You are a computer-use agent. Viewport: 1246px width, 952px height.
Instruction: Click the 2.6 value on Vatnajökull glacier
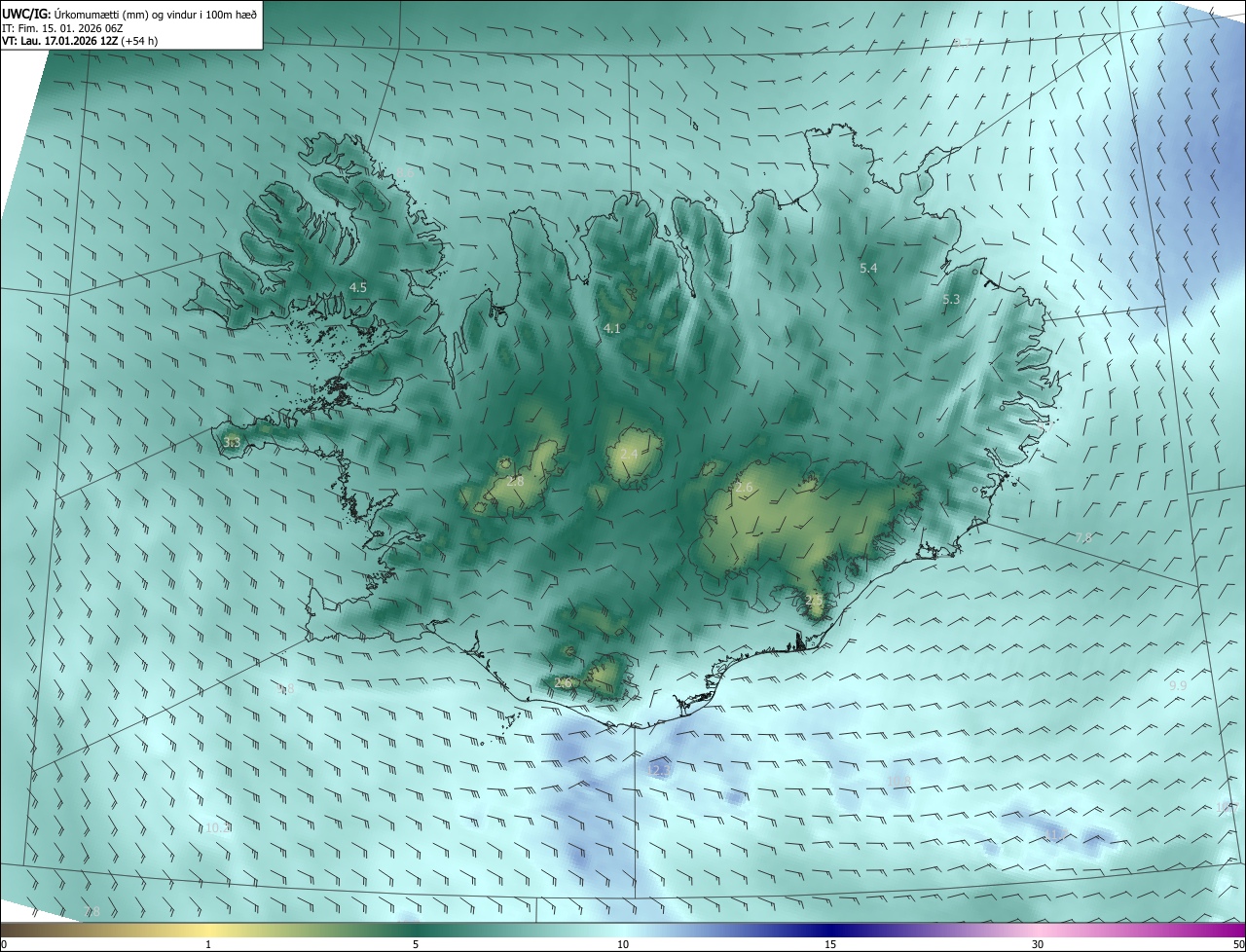pos(744,487)
